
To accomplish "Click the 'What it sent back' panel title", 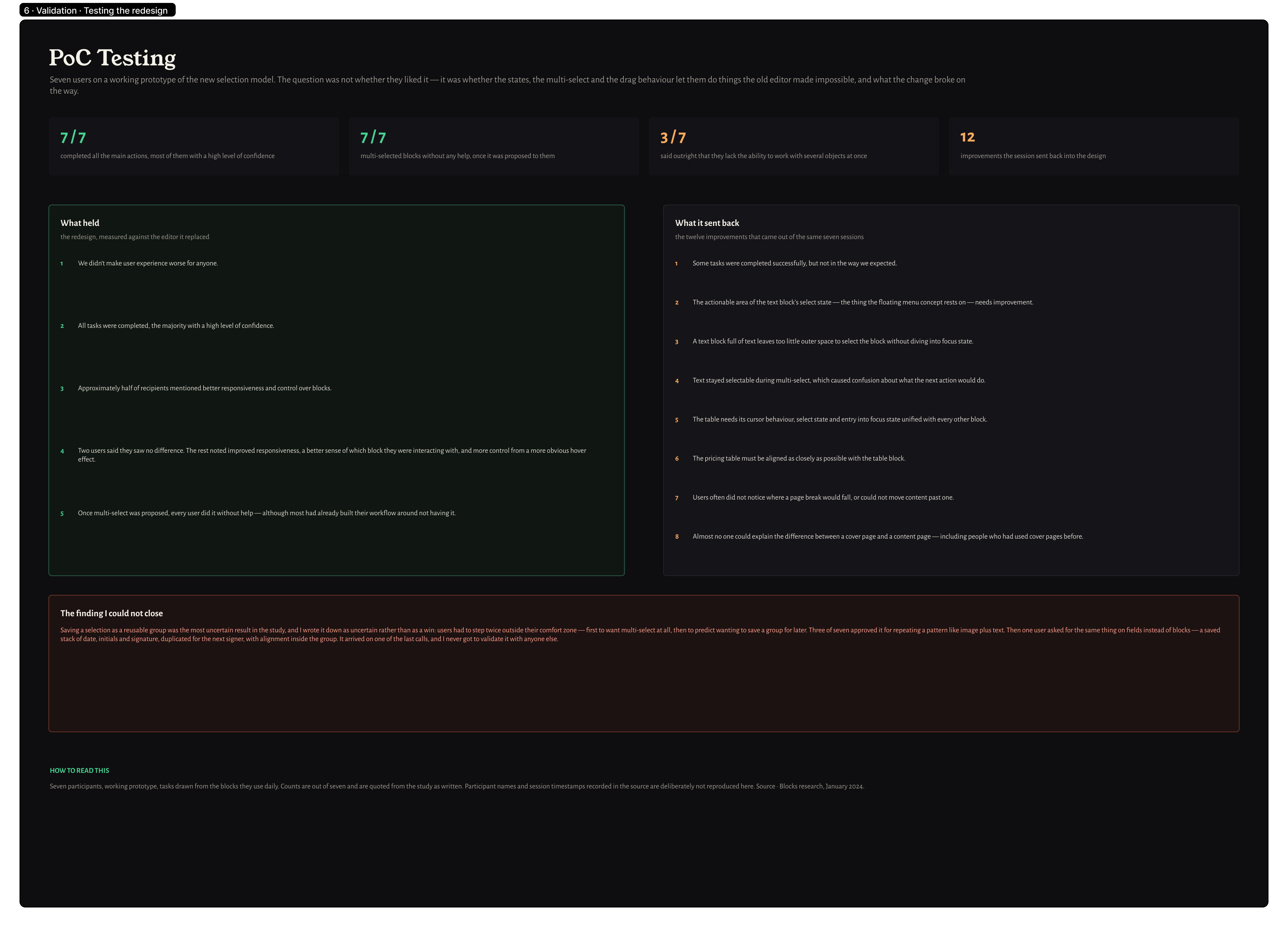I will pyautogui.click(x=707, y=223).
